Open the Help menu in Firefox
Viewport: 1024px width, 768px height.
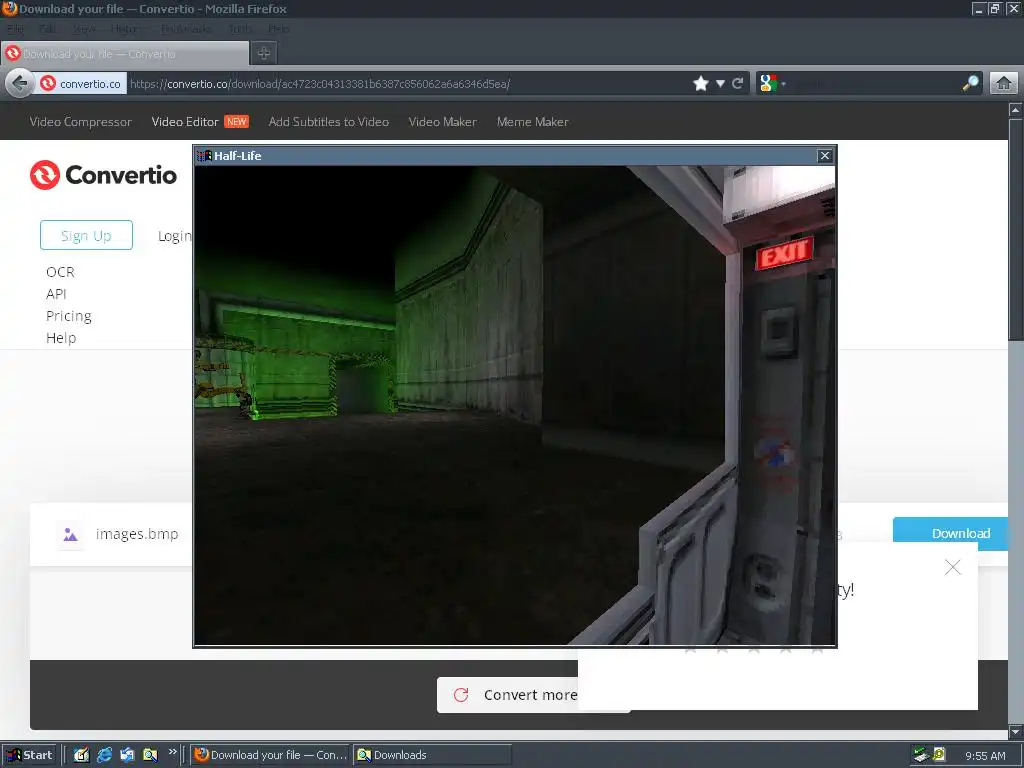(x=279, y=29)
